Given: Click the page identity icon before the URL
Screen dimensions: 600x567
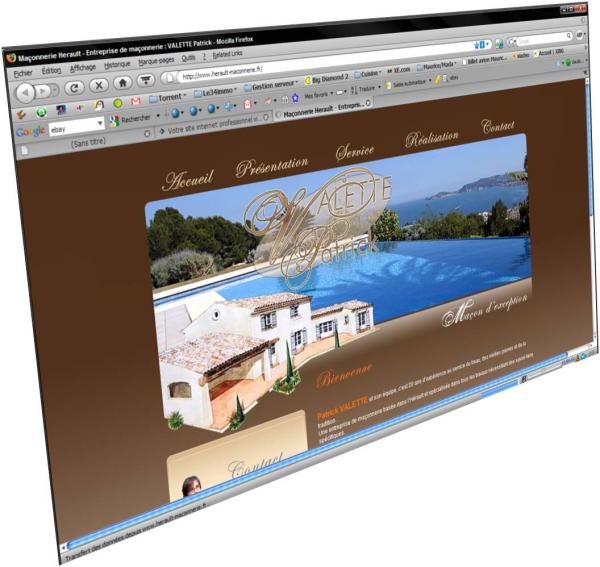Looking at the screenshot, I should (169, 78).
